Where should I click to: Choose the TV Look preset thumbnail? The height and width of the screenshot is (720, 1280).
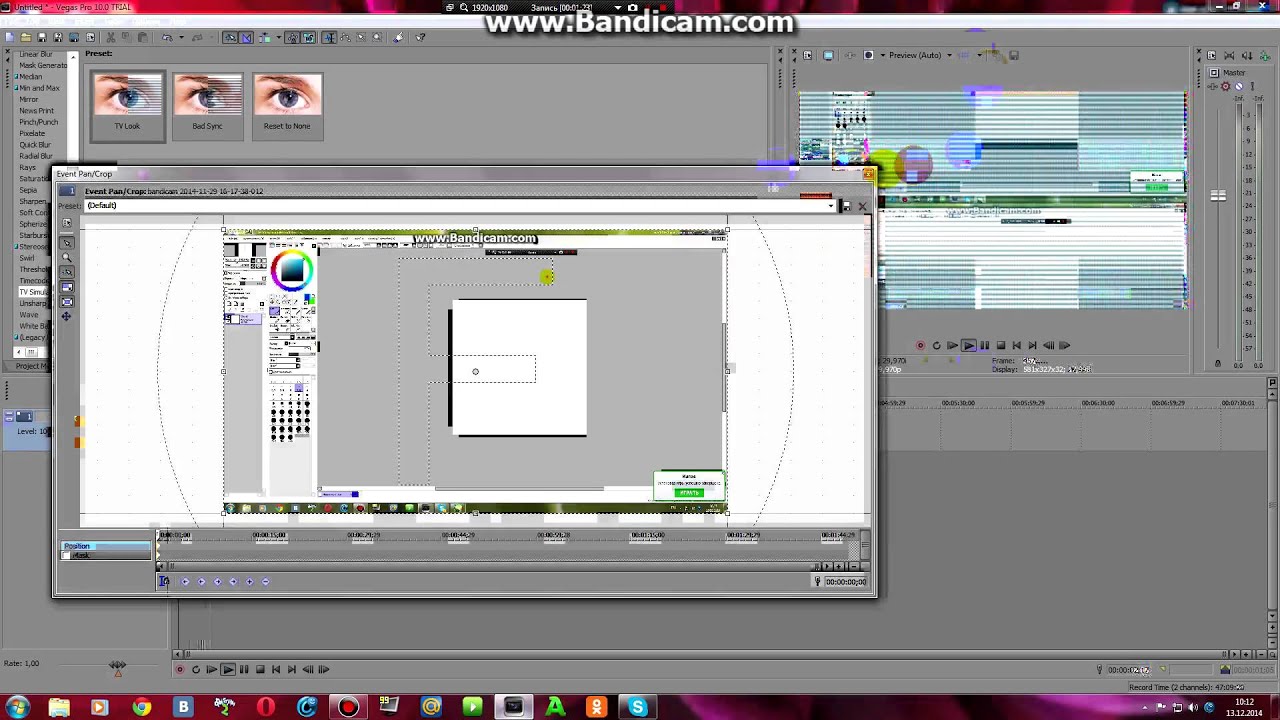(127, 104)
